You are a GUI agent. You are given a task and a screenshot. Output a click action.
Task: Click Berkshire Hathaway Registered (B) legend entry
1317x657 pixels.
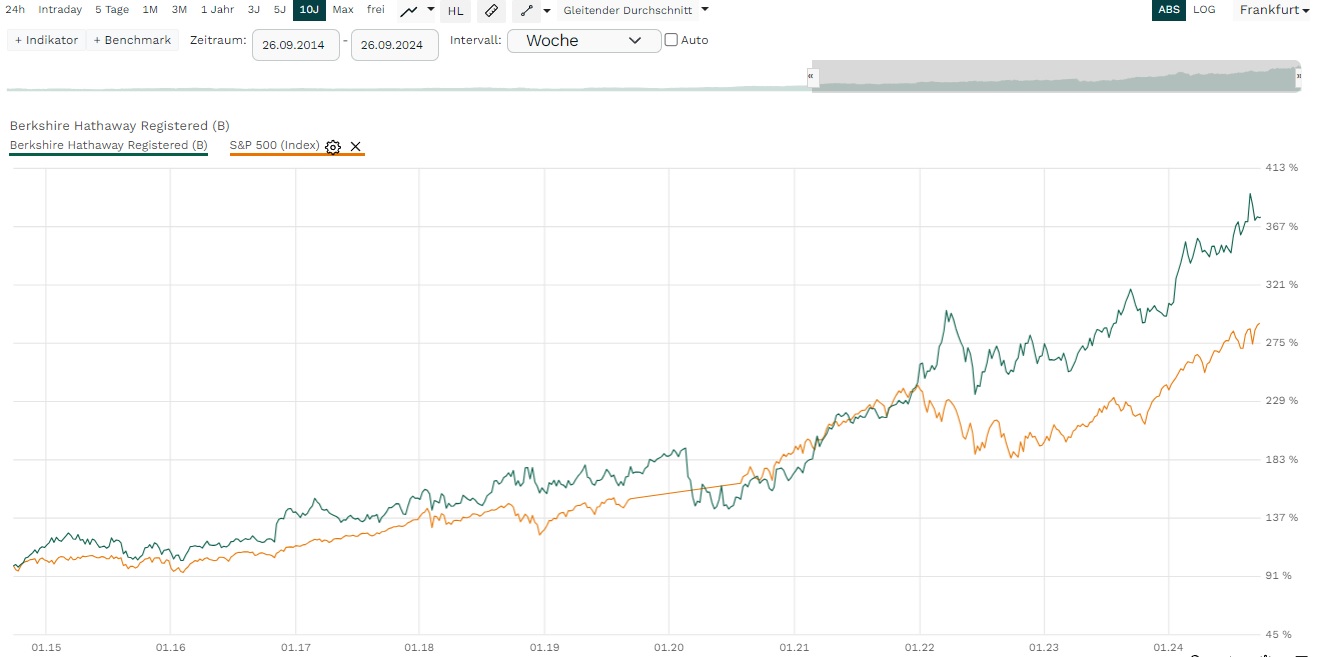coord(108,146)
